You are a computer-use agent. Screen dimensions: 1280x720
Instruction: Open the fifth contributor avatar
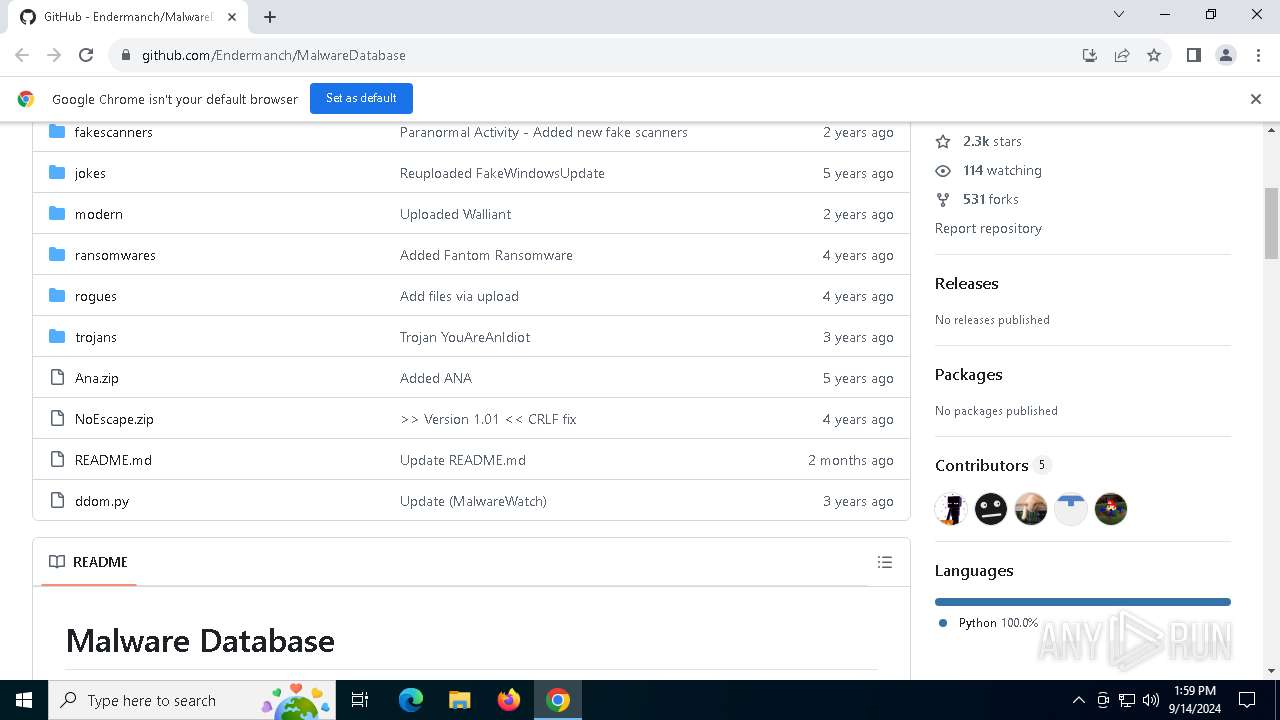(1111, 509)
